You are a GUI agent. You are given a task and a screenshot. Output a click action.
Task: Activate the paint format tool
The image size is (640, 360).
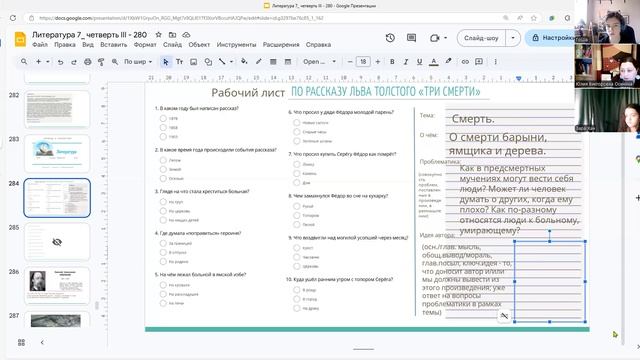pos(101,62)
